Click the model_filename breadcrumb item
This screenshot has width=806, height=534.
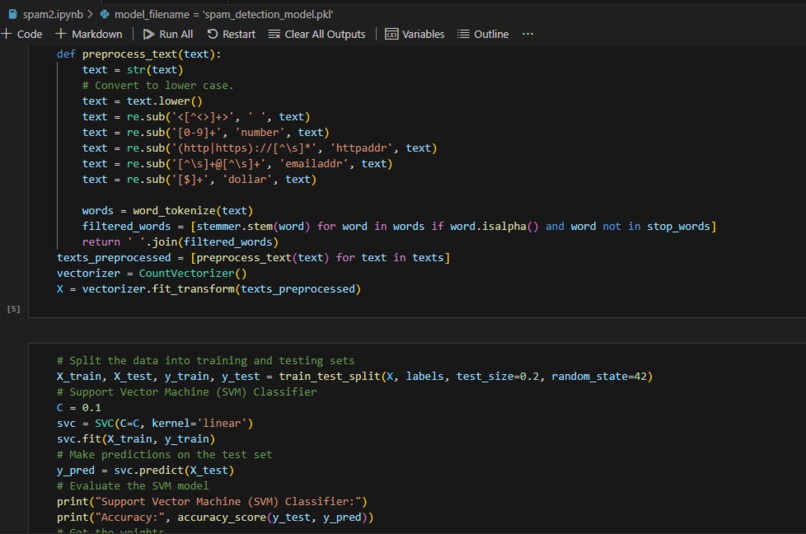pyautogui.click(x=224, y=14)
